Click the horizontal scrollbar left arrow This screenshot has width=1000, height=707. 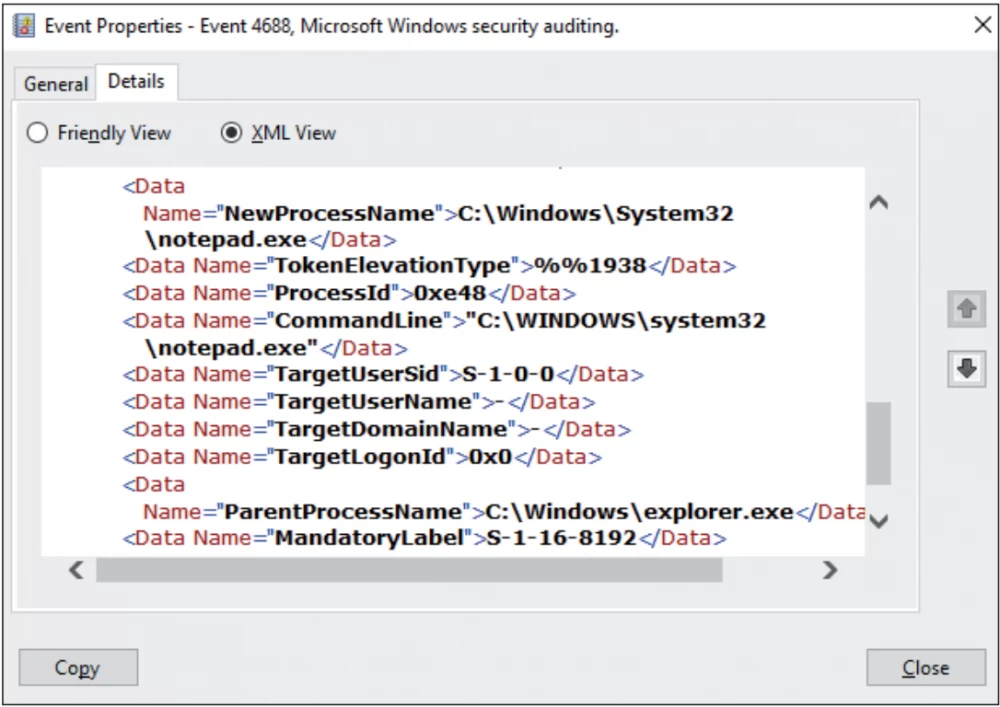click(x=76, y=570)
